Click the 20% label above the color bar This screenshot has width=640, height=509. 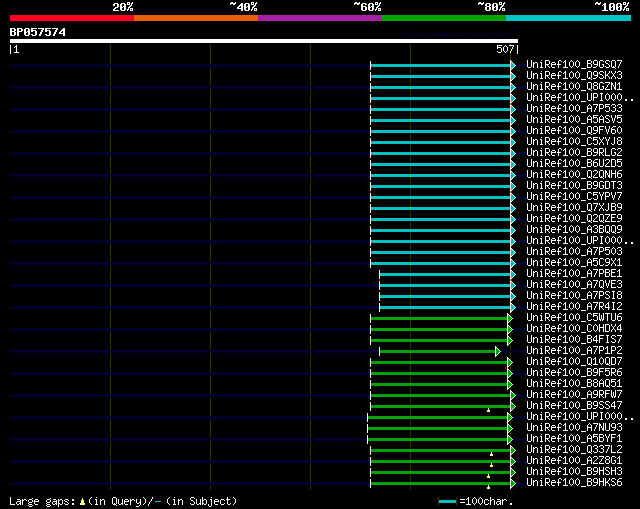(123, 7)
